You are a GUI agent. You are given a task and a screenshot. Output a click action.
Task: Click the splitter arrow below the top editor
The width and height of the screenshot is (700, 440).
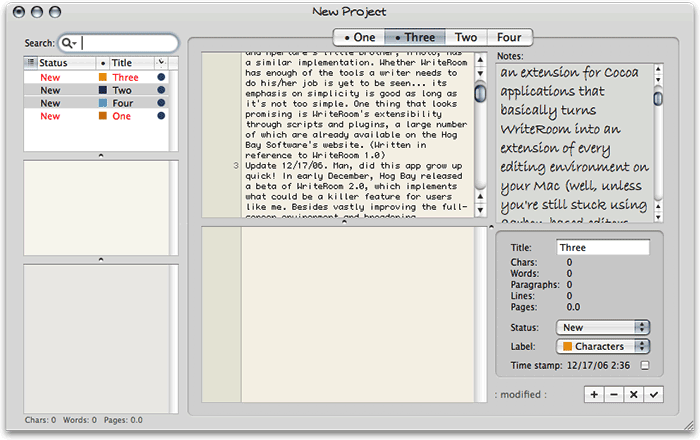click(x=344, y=222)
